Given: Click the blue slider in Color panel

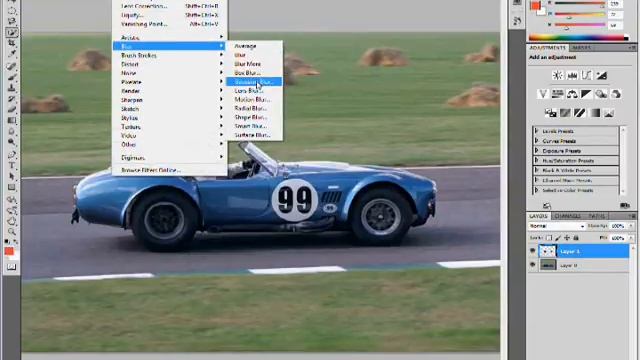Looking at the screenshot, I should click(579, 25).
